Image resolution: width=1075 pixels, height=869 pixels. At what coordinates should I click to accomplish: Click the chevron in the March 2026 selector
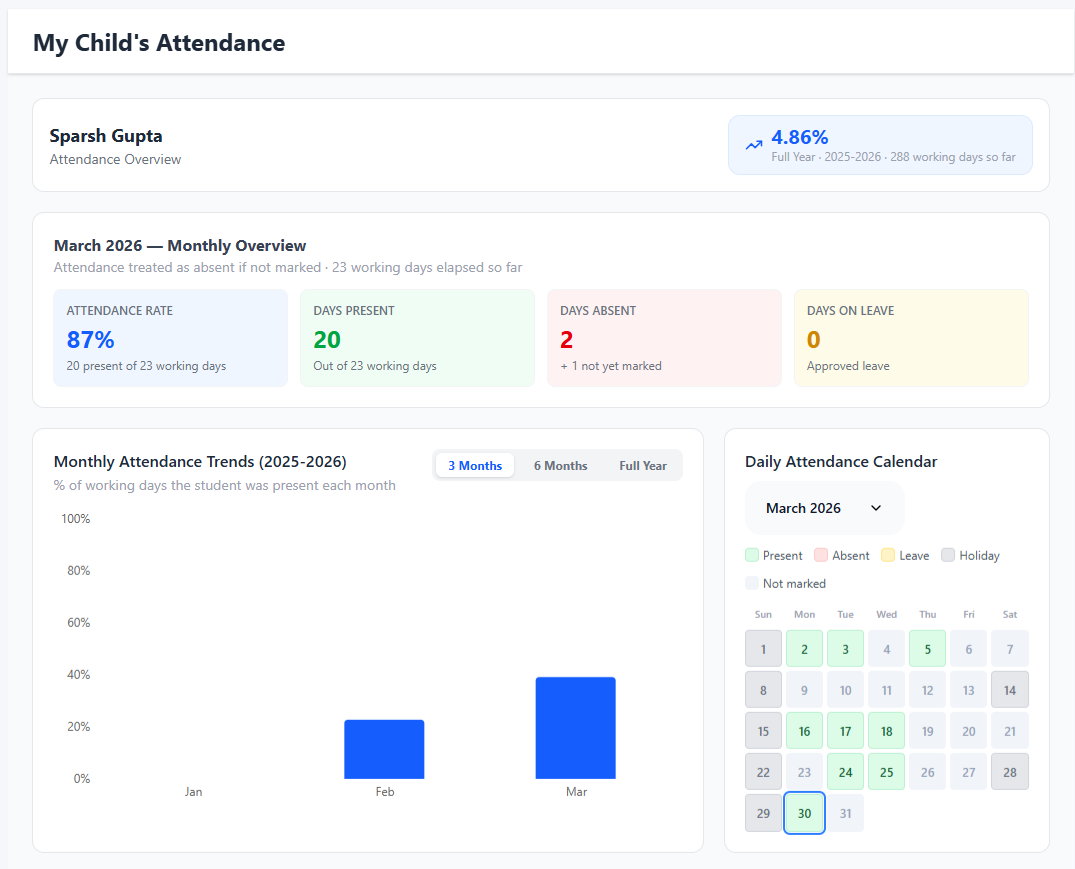click(876, 508)
